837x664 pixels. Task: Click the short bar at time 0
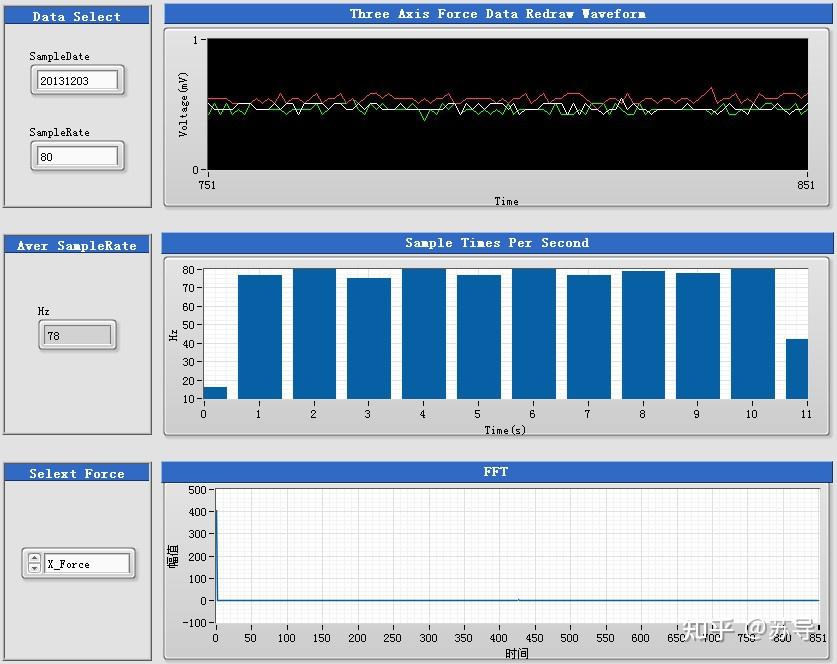pos(215,393)
